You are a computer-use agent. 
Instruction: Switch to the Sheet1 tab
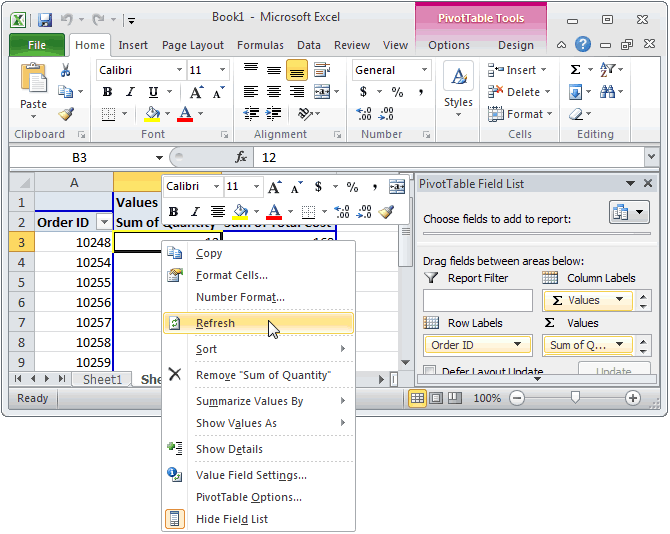coord(102,379)
